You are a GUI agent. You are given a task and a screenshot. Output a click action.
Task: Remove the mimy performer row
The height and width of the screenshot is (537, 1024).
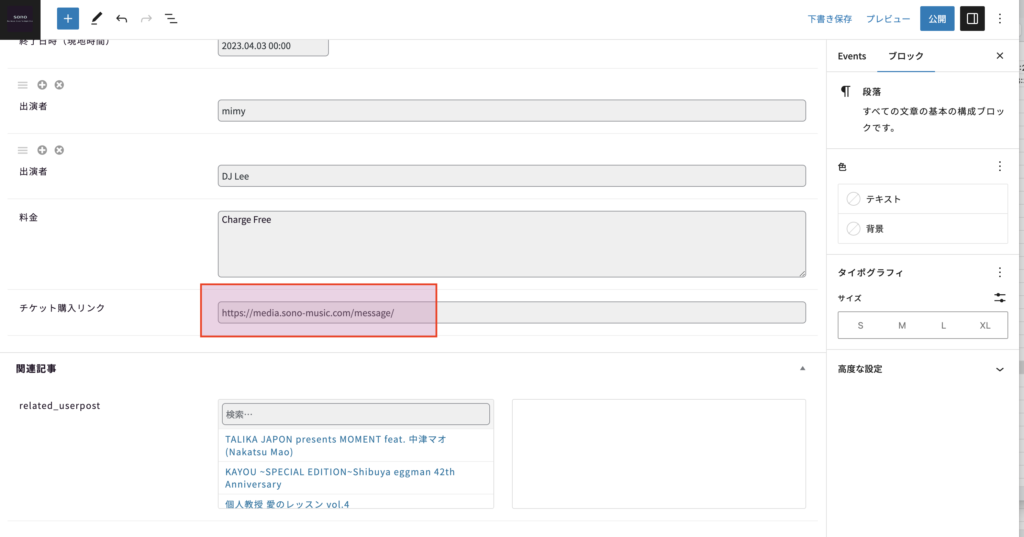point(59,85)
